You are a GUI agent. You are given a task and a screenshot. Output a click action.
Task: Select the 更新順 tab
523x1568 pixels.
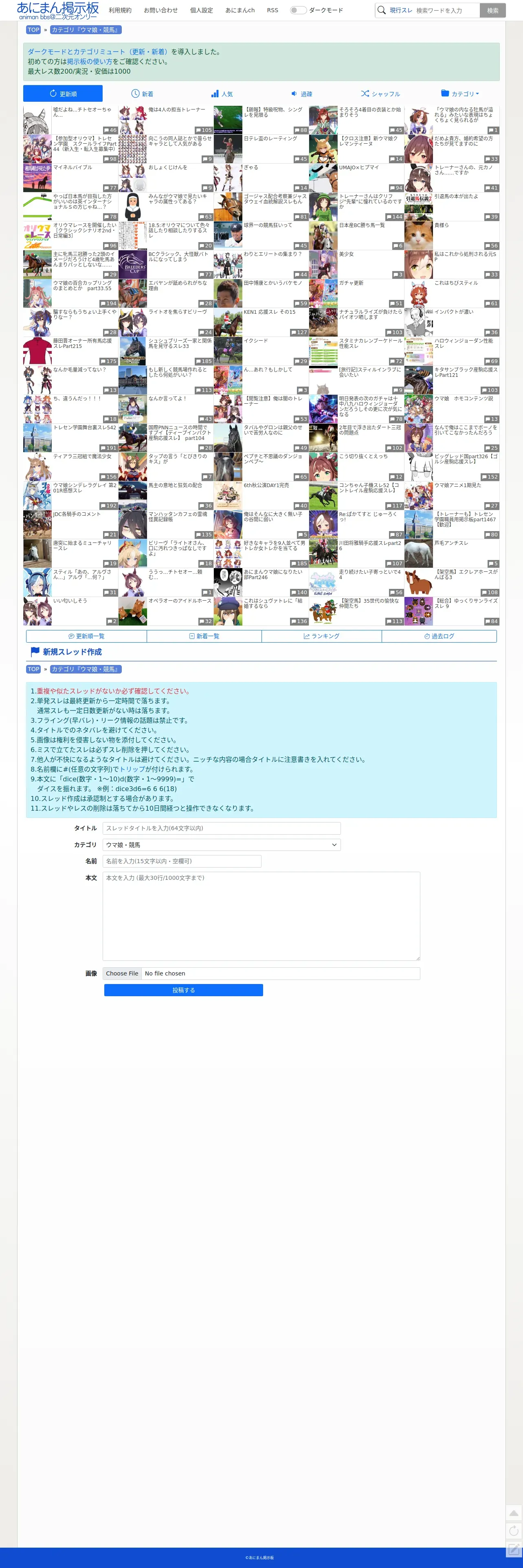pyautogui.click(x=63, y=94)
